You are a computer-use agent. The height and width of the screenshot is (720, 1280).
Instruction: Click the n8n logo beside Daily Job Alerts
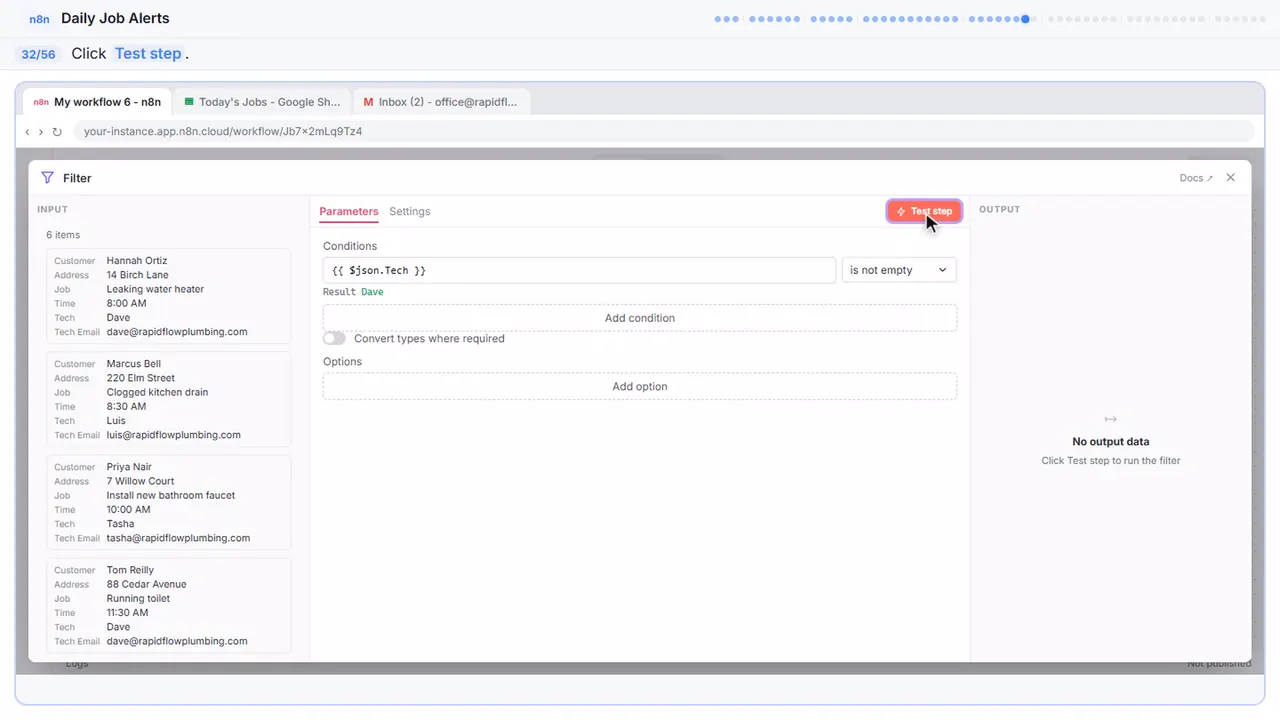[x=39, y=19]
